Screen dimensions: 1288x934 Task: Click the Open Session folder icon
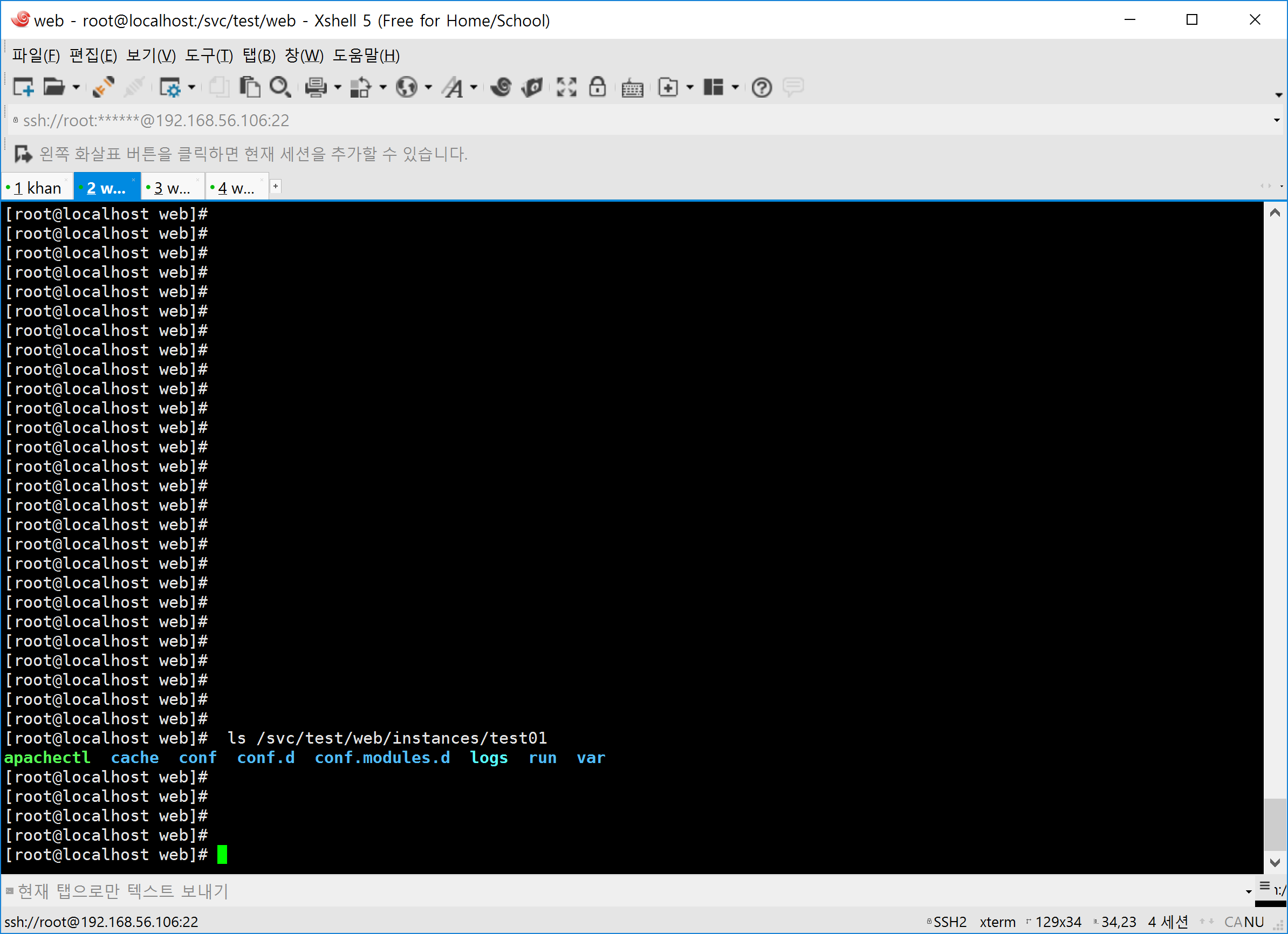(54, 87)
